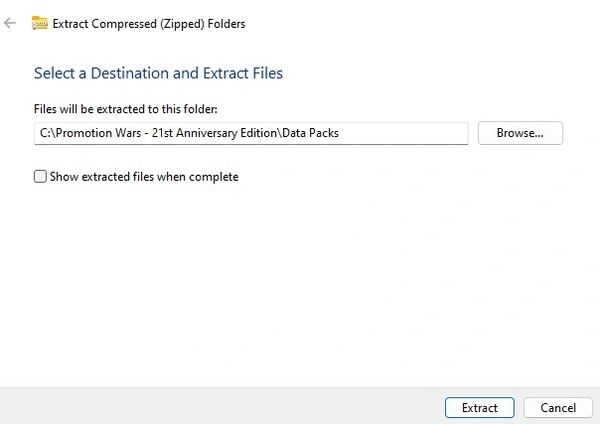Focus the destination folder path field
The image size is (600, 424).
tap(251, 133)
